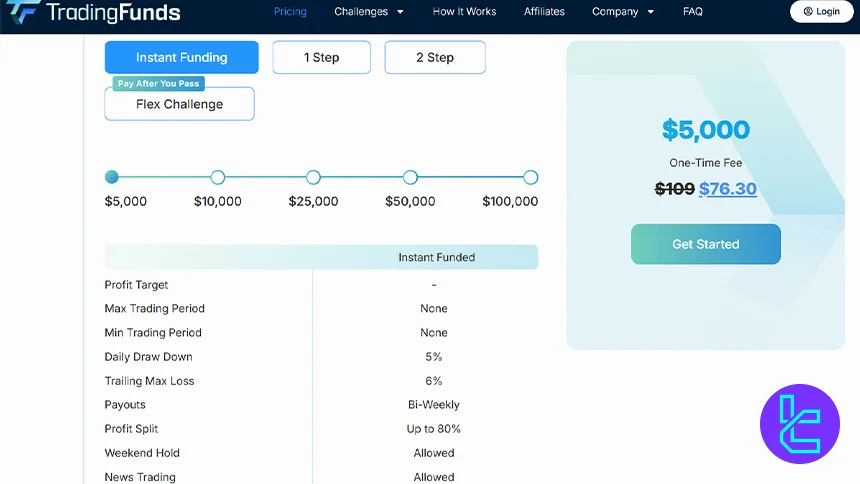Click the 6% Trailing Max Loss value
This screenshot has width=860, height=484.
[433, 381]
